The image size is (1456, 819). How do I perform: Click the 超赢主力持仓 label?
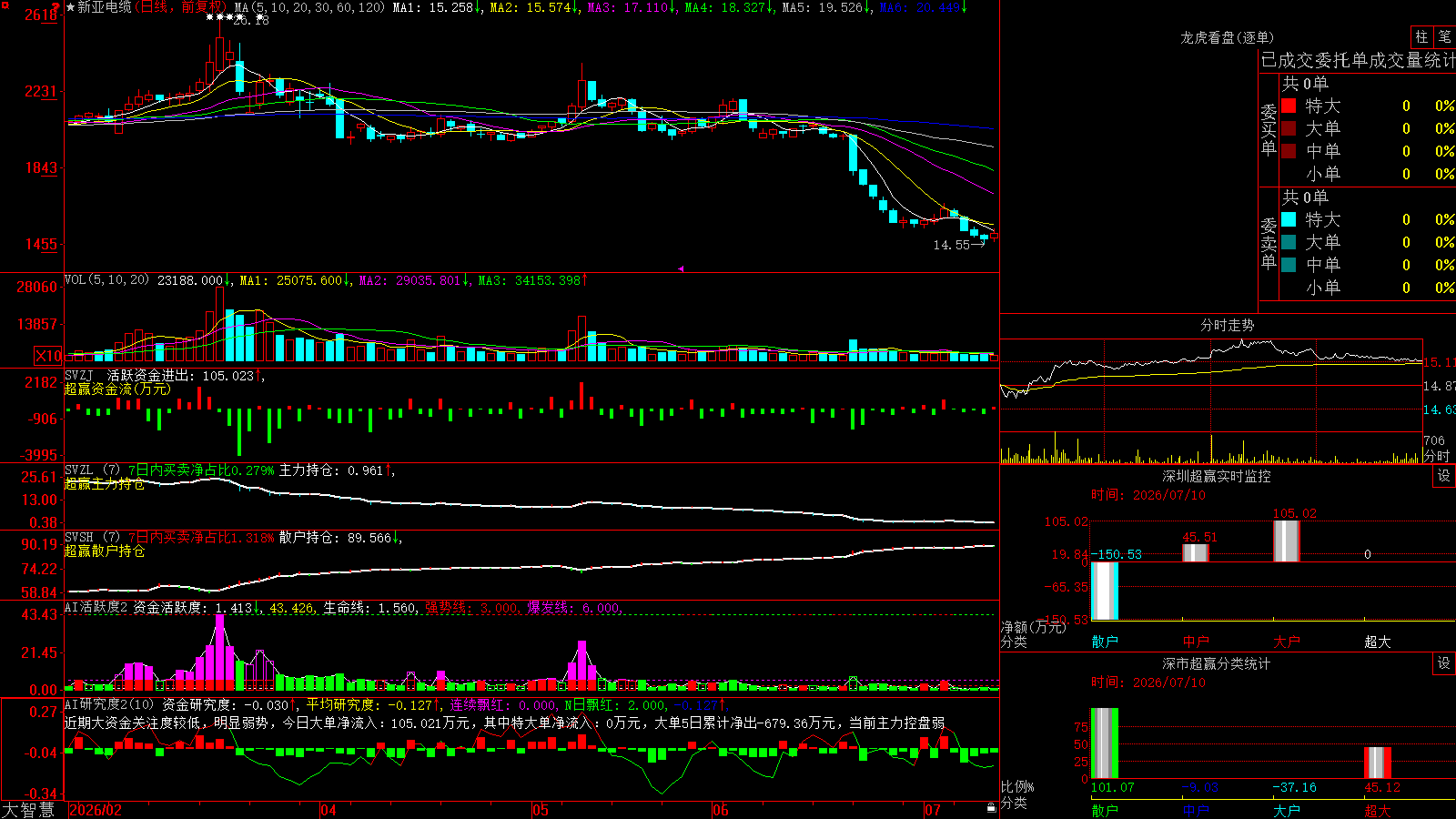click(x=105, y=483)
